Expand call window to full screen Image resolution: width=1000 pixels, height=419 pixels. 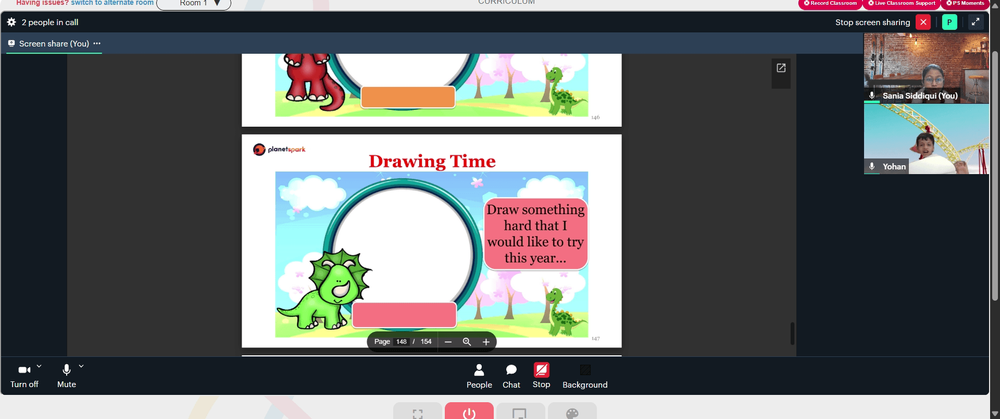pos(975,22)
